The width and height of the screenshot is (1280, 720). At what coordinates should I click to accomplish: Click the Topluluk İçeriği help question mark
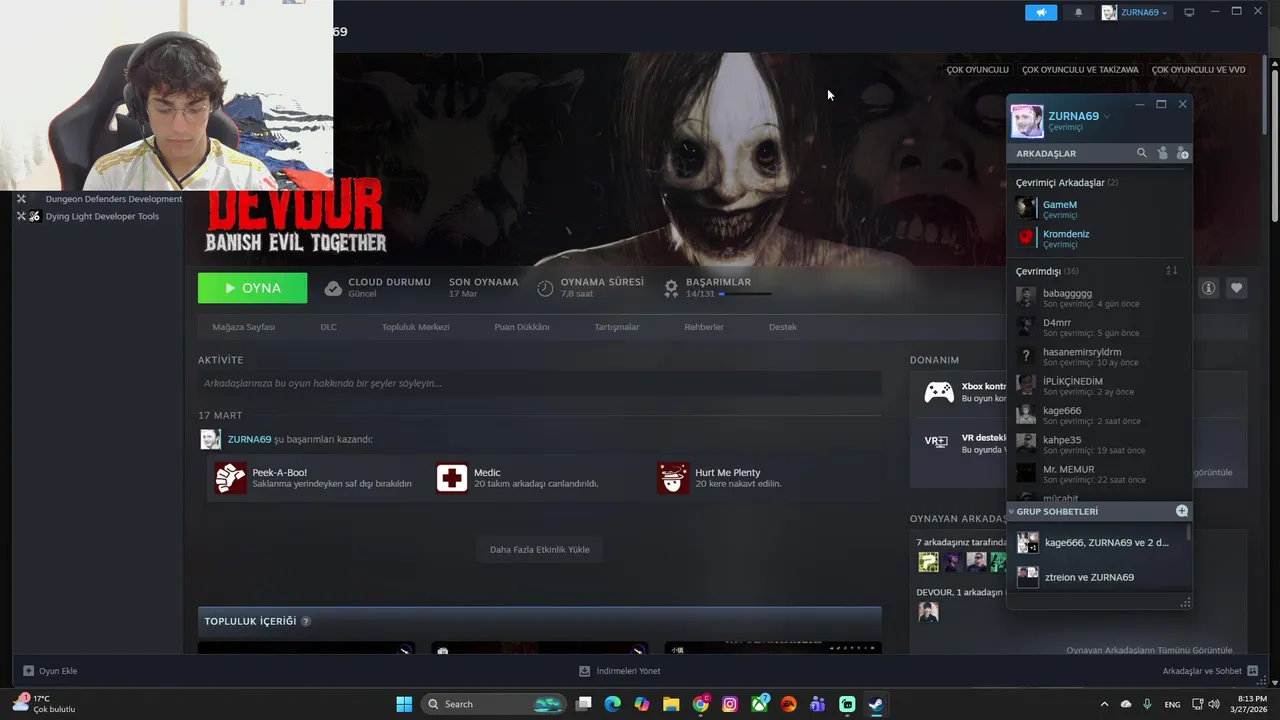306,621
